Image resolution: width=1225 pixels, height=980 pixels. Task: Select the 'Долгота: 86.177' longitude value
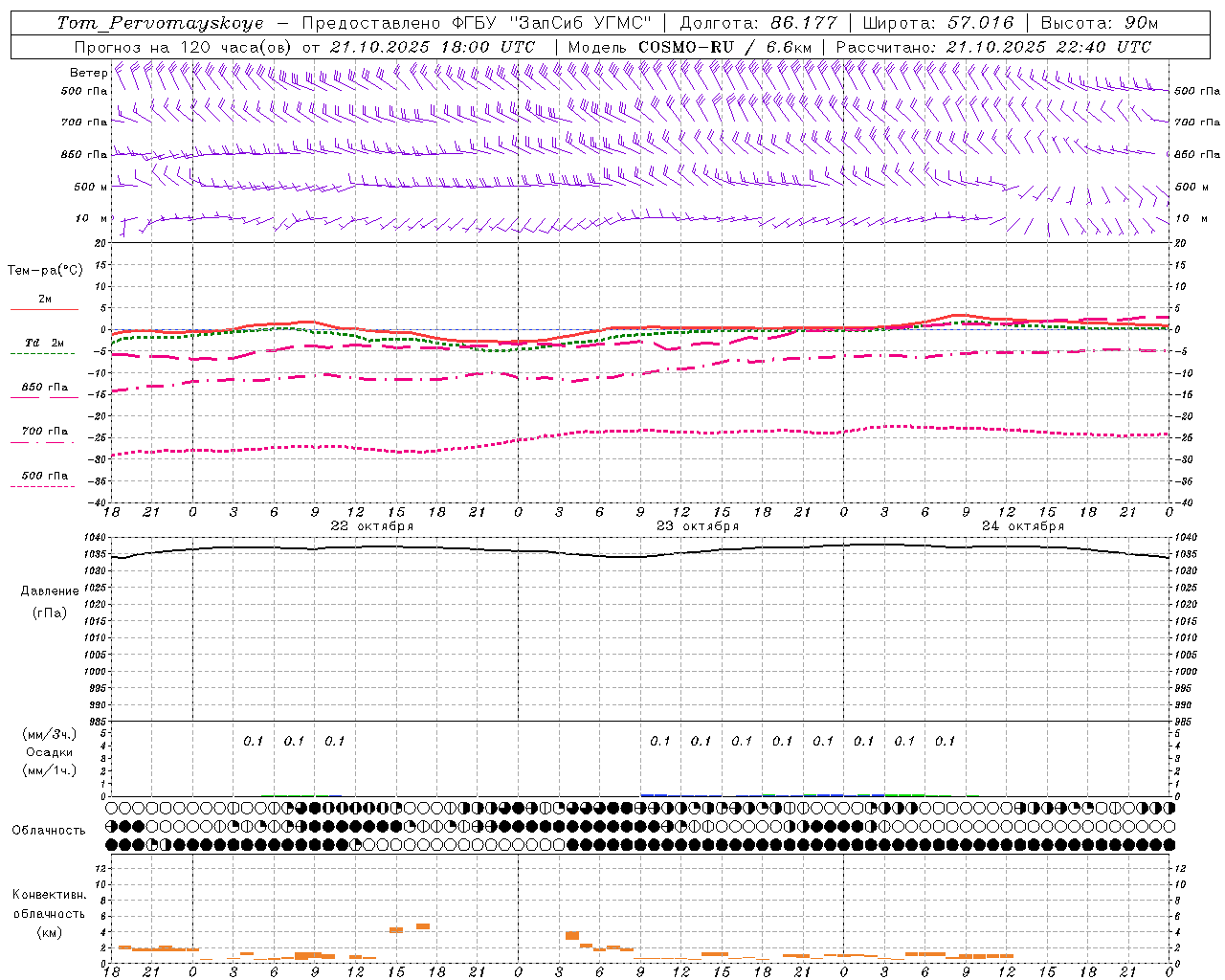coord(758,23)
